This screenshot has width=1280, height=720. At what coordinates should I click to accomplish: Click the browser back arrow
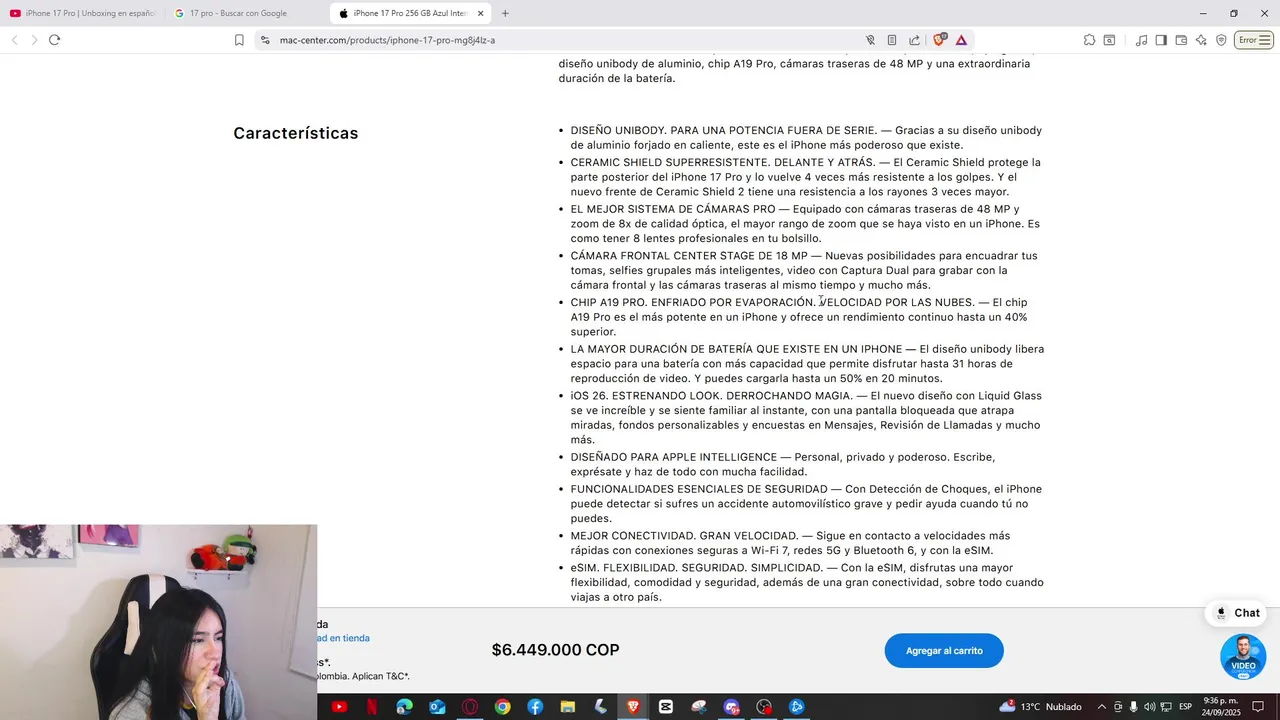click(x=14, y=40)
